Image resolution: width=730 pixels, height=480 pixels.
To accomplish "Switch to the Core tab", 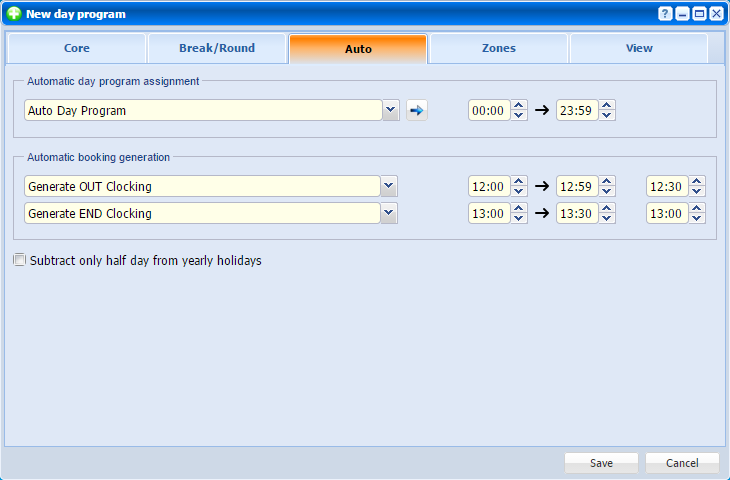I will tap(77, 48).
